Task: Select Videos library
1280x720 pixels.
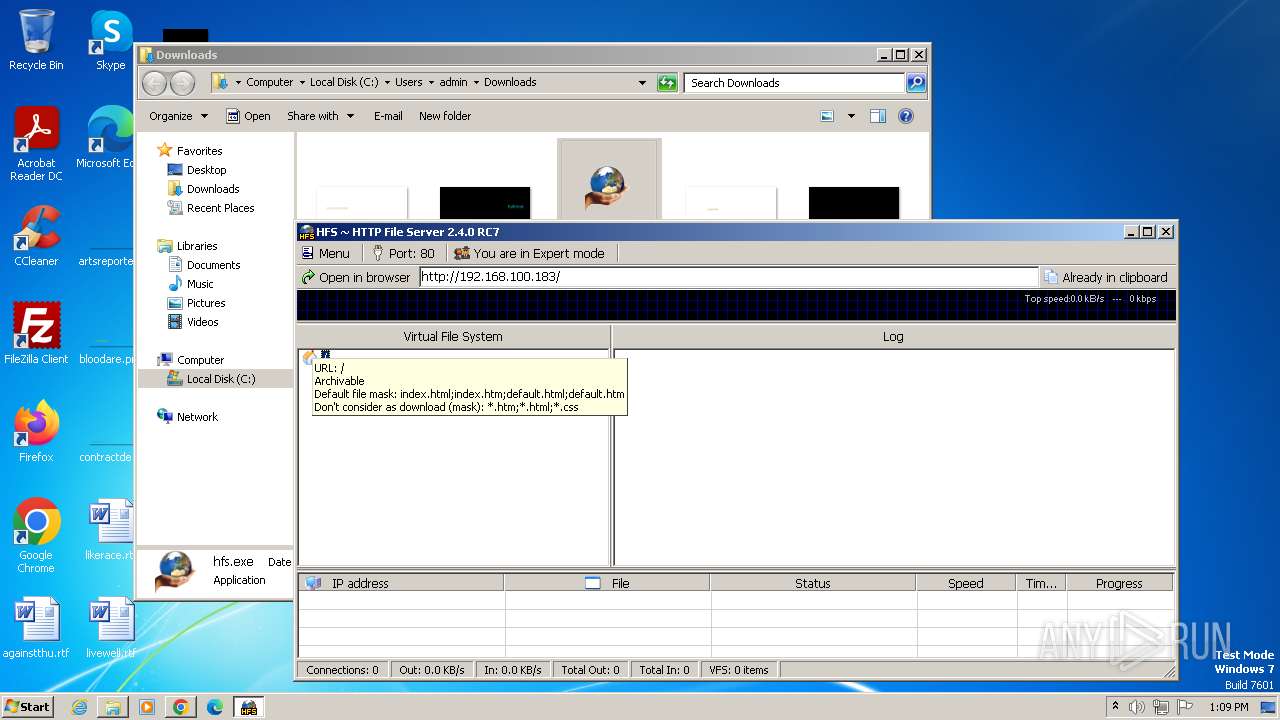Action: (x=202, y=322)
